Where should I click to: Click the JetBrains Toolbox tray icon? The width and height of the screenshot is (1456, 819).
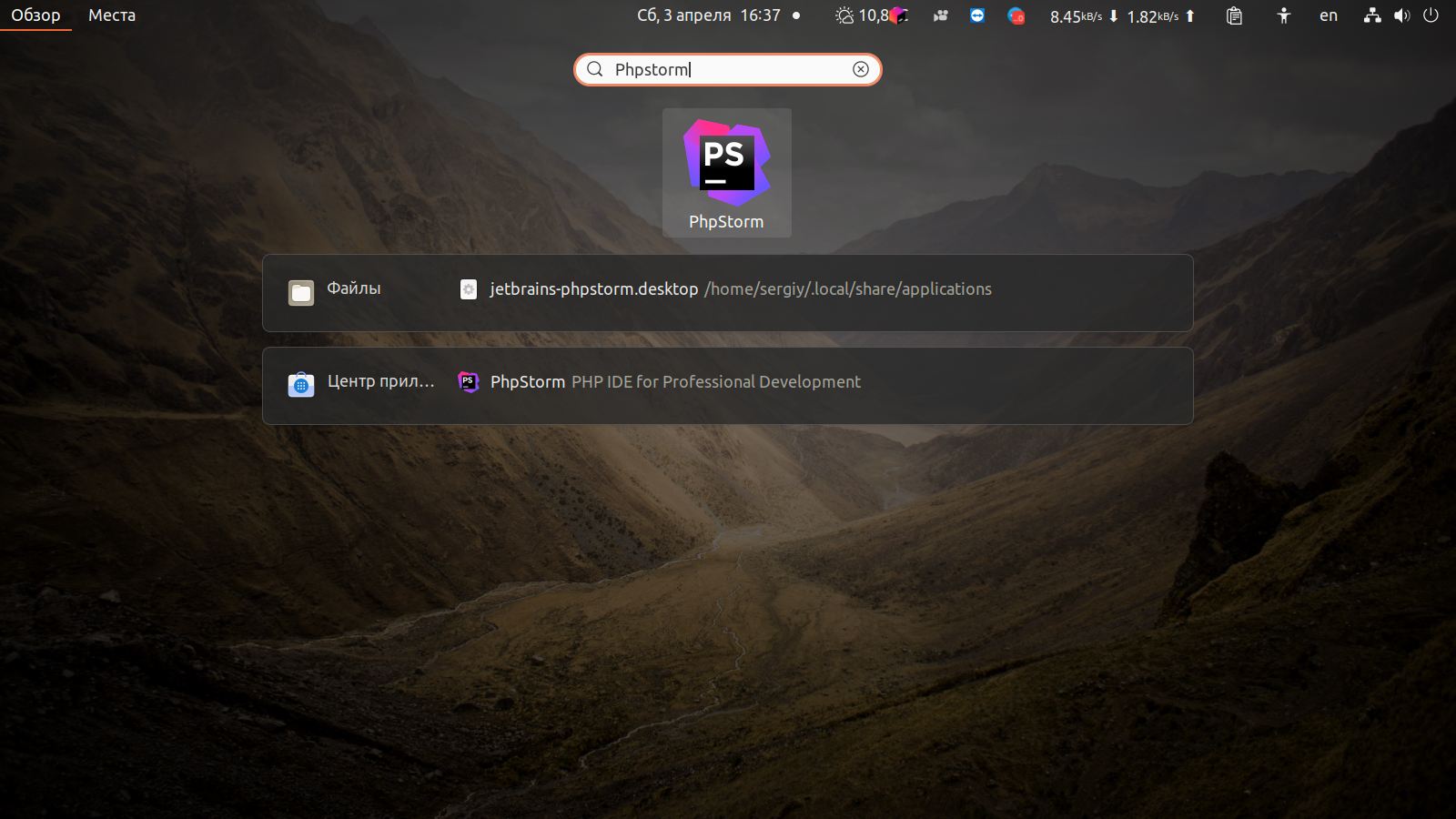point(900,15)
